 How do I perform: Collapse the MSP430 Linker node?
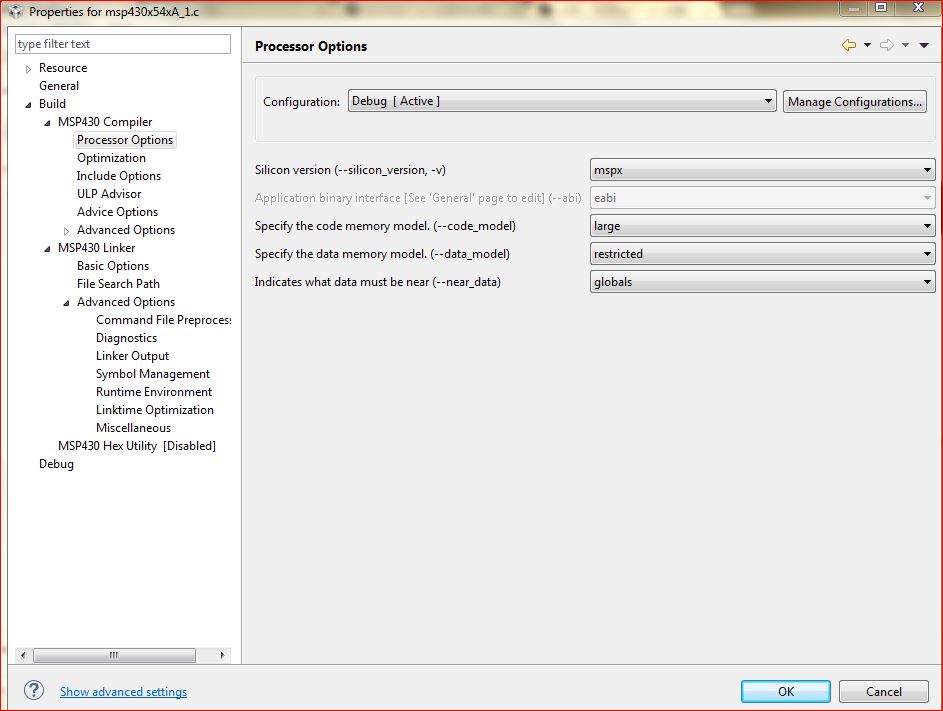coord(48,248)
